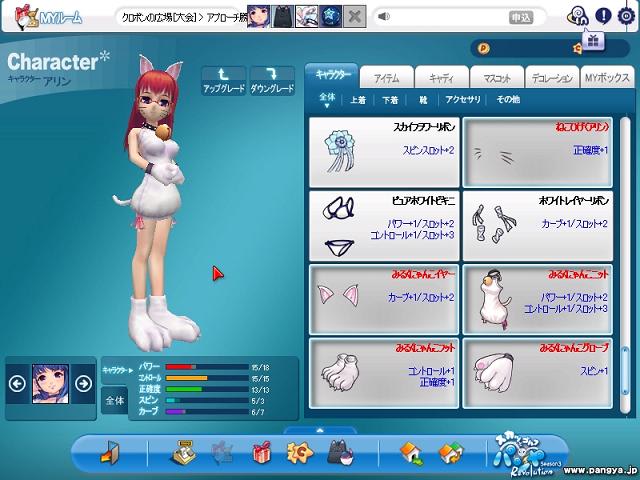Select the みるくにゃんこイヤー cat ears card
This screenshot has width=640, height=480.
384,299
